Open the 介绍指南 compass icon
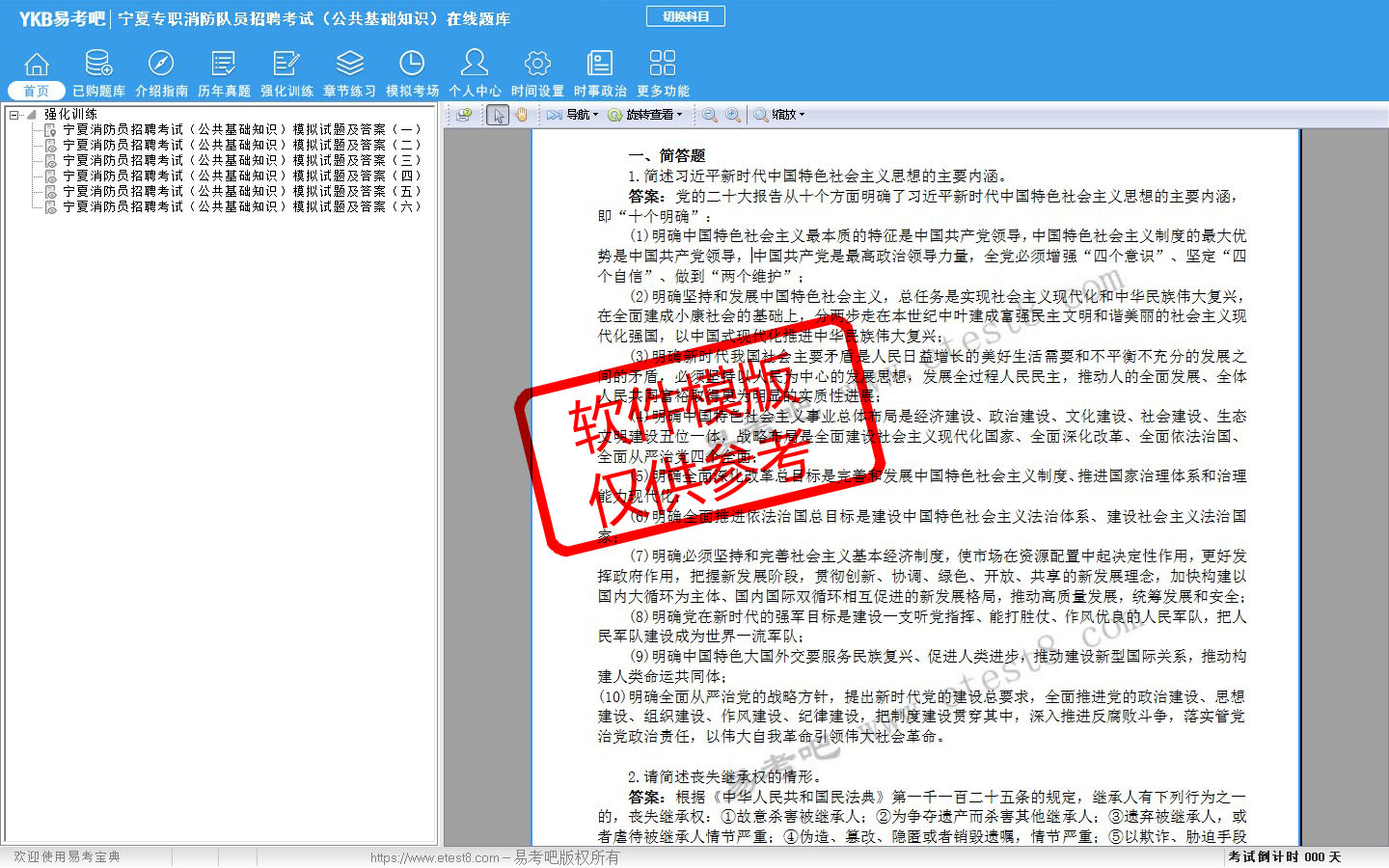This screenshot has width=1389, height=868. tap(161, 73)
